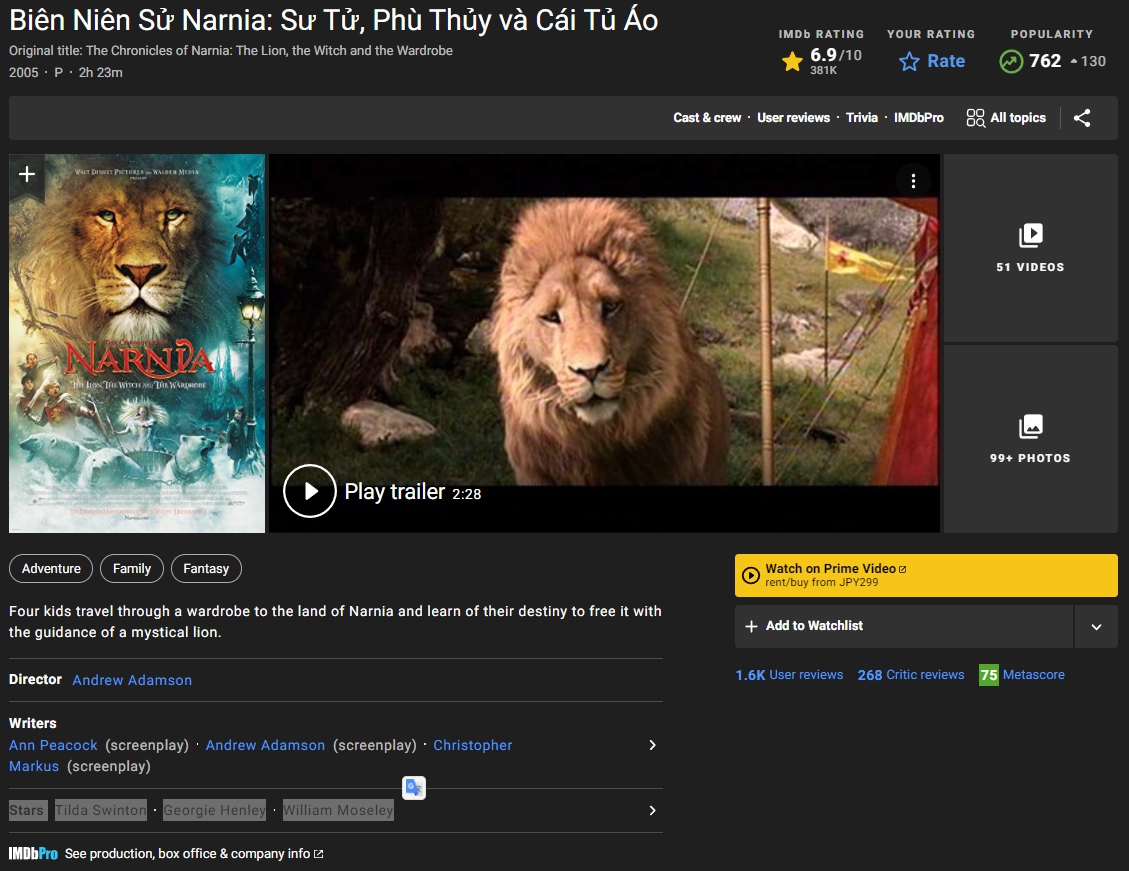
Task: Open the three-dot menu on trailer
Action: click(x=913, y=181)
